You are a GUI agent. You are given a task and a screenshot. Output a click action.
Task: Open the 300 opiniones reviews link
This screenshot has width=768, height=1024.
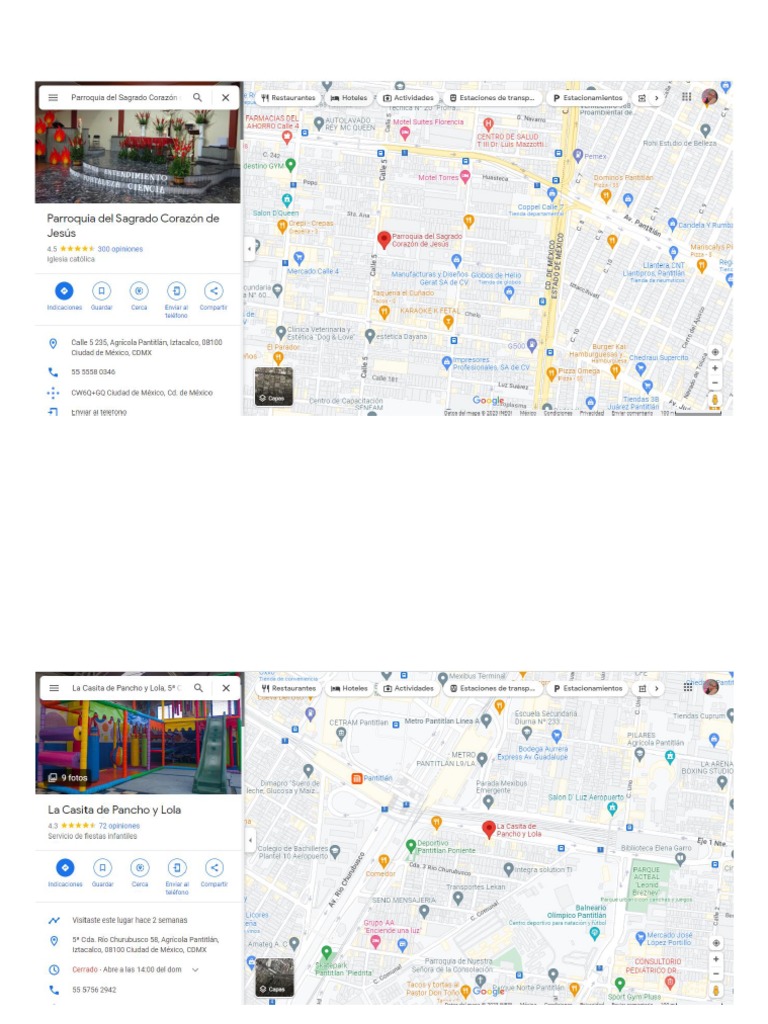tap(120, 249)
